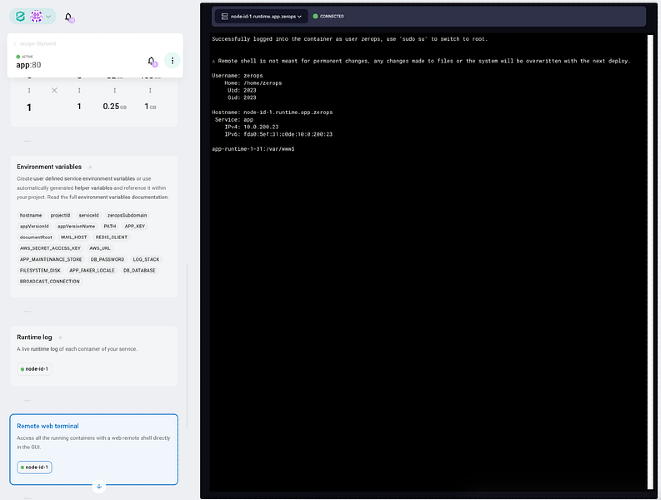Open the top notifications bell

69,17
